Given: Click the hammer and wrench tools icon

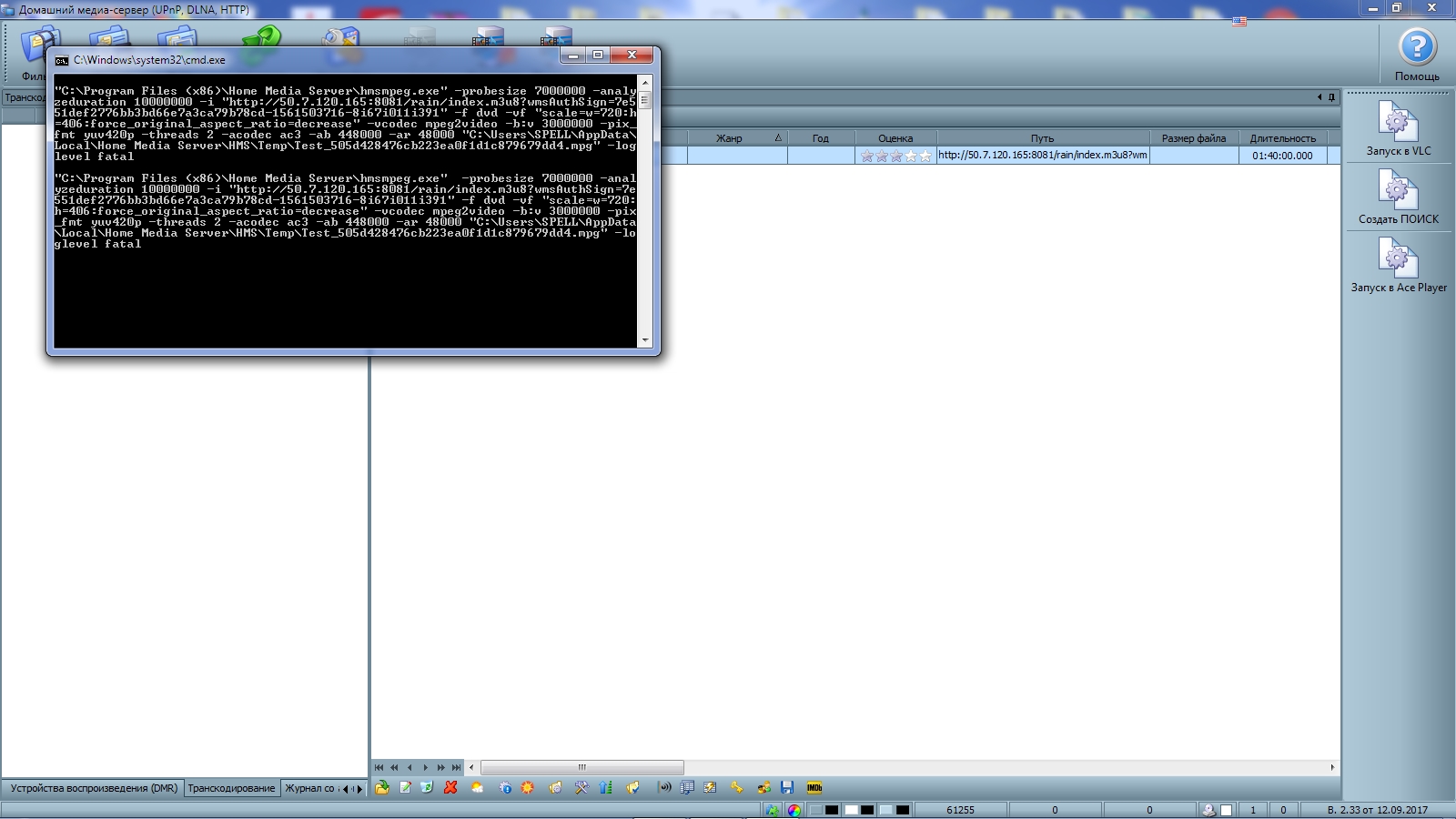Looking at the screenshot, I should pos(581,788).
